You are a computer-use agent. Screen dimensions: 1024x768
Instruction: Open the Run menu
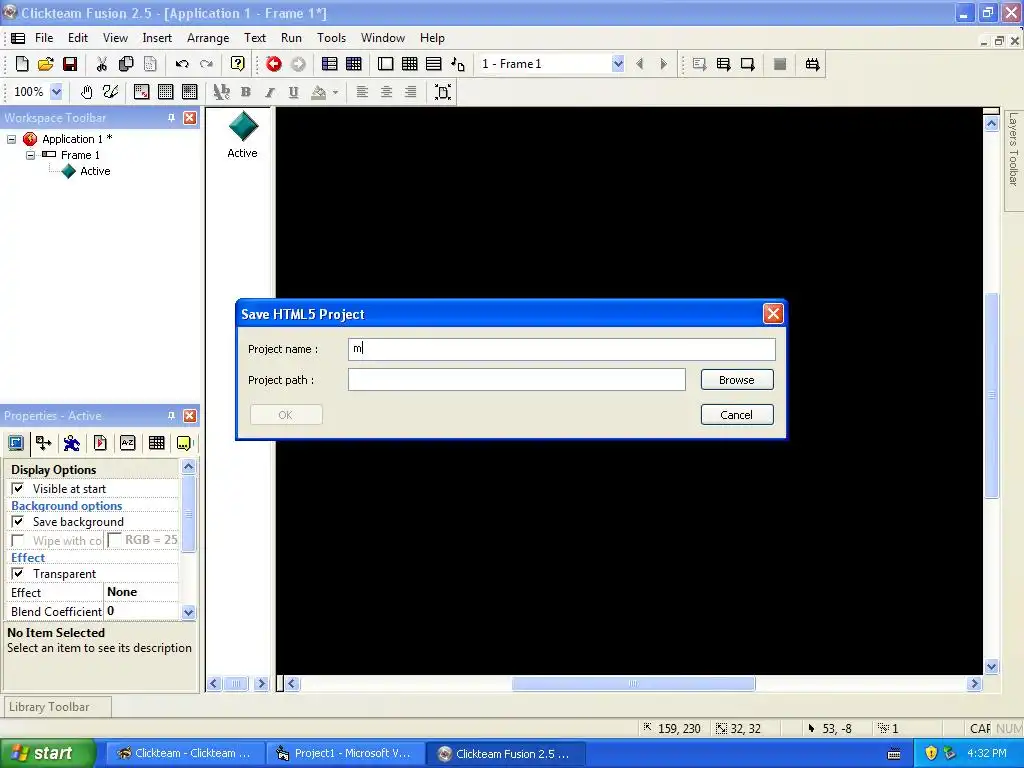291,38
